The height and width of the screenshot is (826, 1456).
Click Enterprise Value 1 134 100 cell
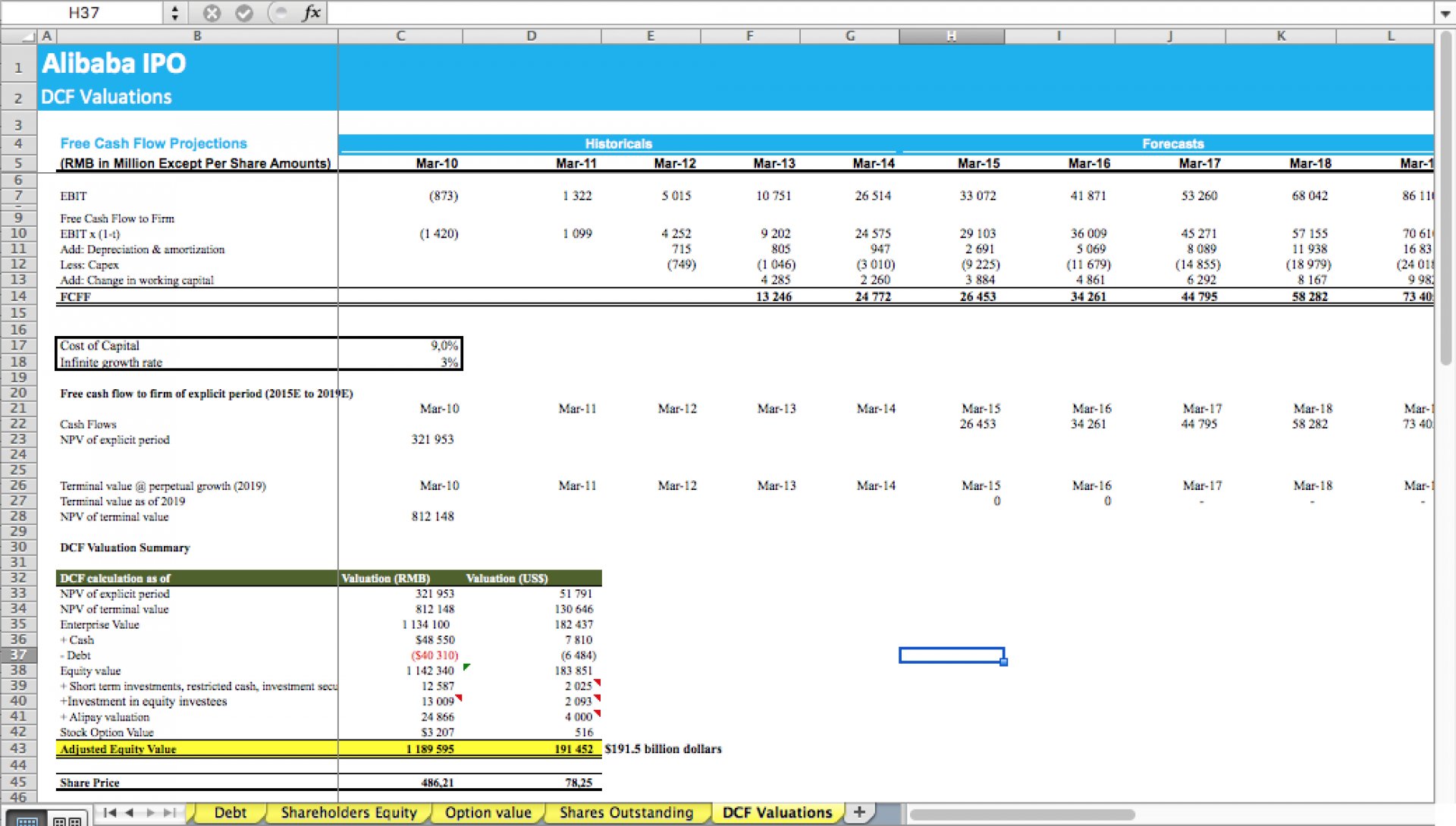pos(425,624)
